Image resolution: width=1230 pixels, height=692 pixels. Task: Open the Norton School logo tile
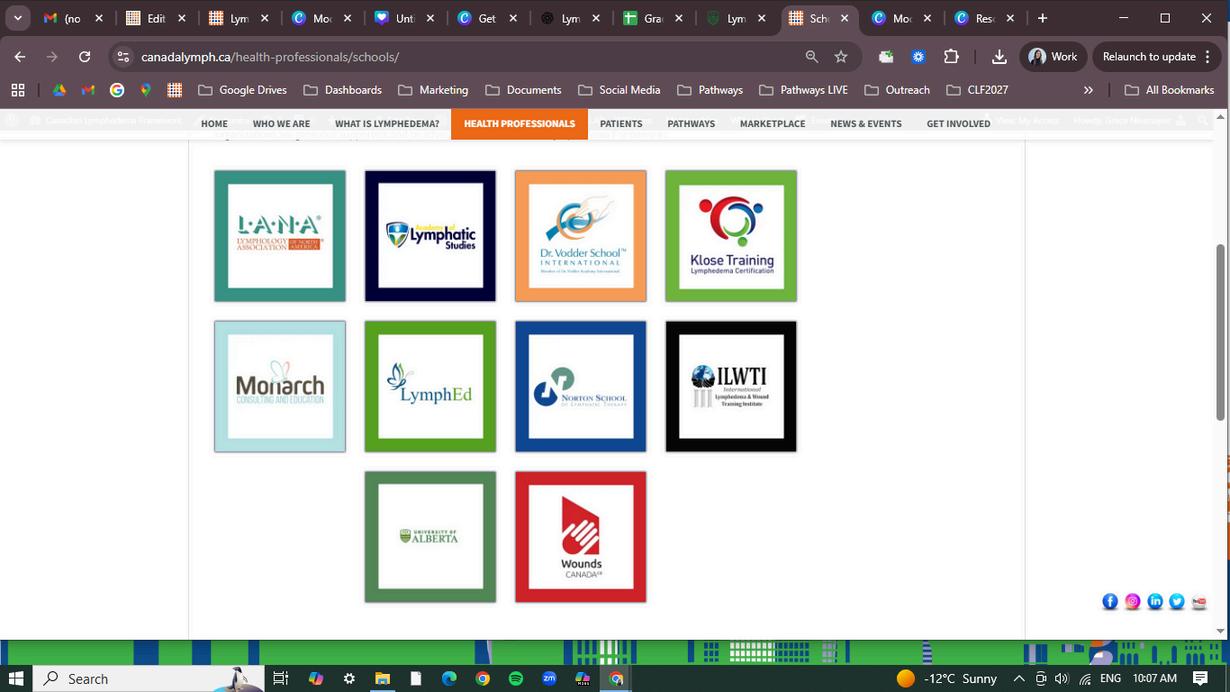(581, 386)
